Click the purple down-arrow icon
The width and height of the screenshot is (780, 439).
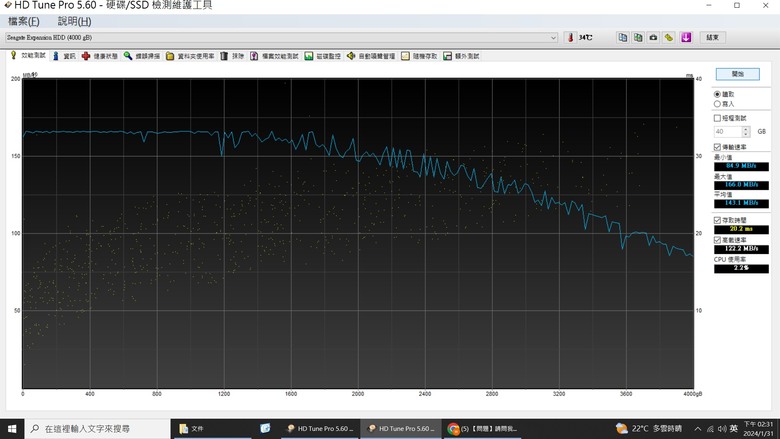click(686, 37)
